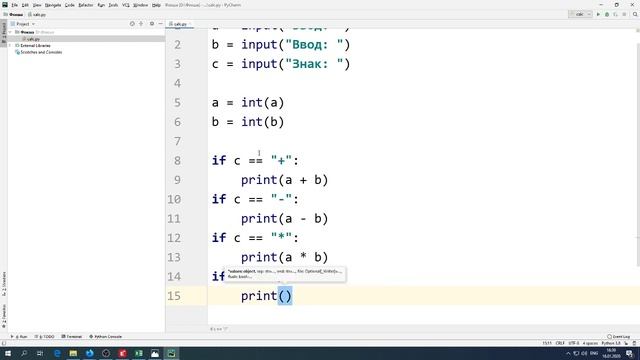640x360 pixels.
Task: Open the calc run configuration dropdown
Action: 580,14
